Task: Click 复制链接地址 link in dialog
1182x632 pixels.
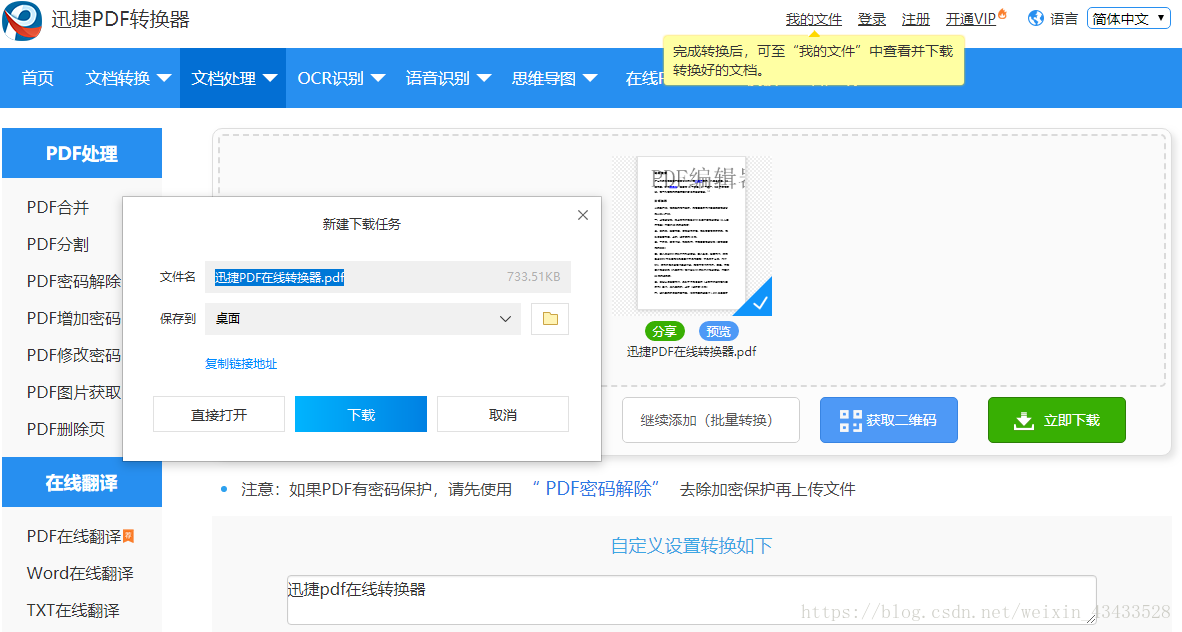Action: coord(241,364)
